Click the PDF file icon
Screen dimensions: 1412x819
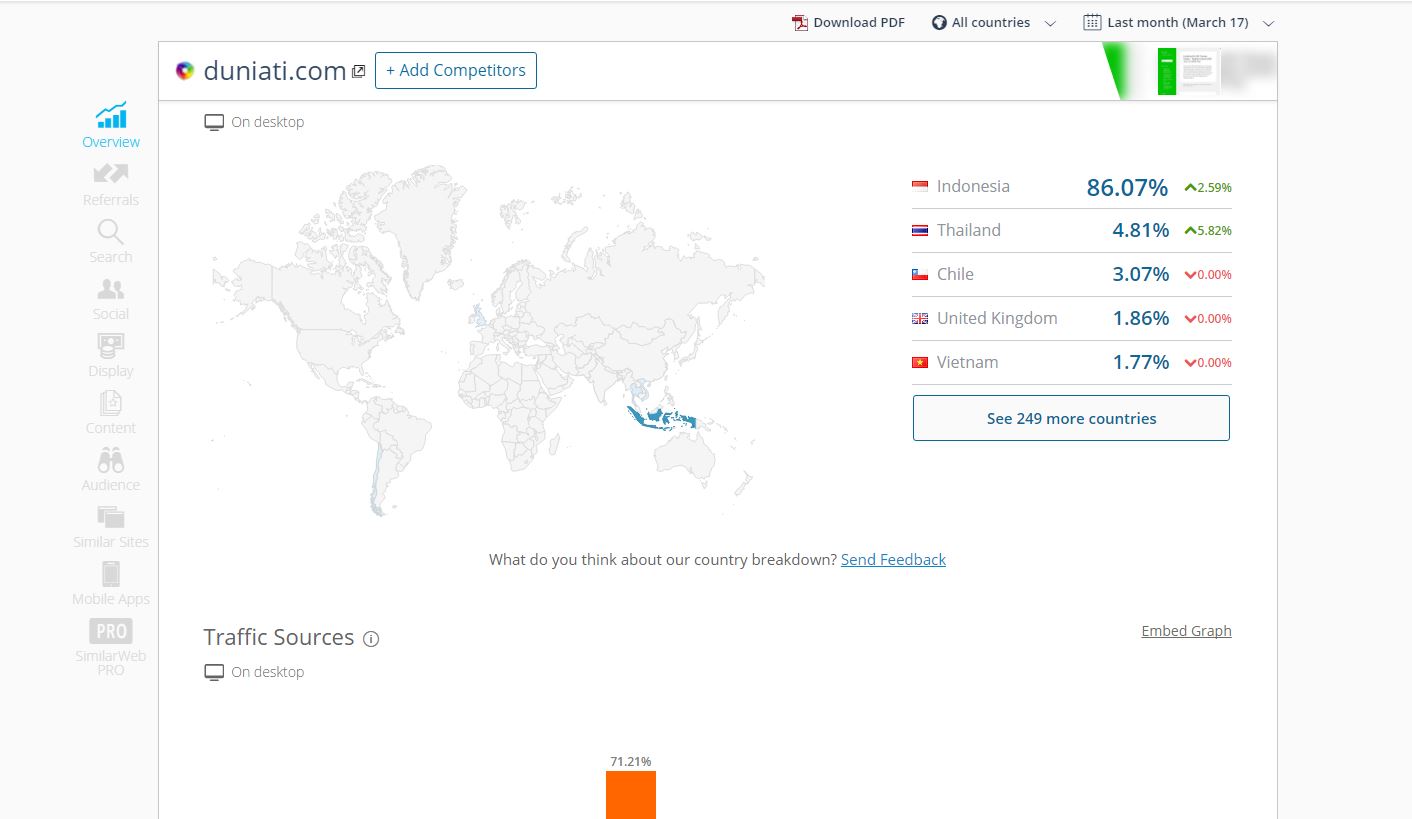pos(800,23)
